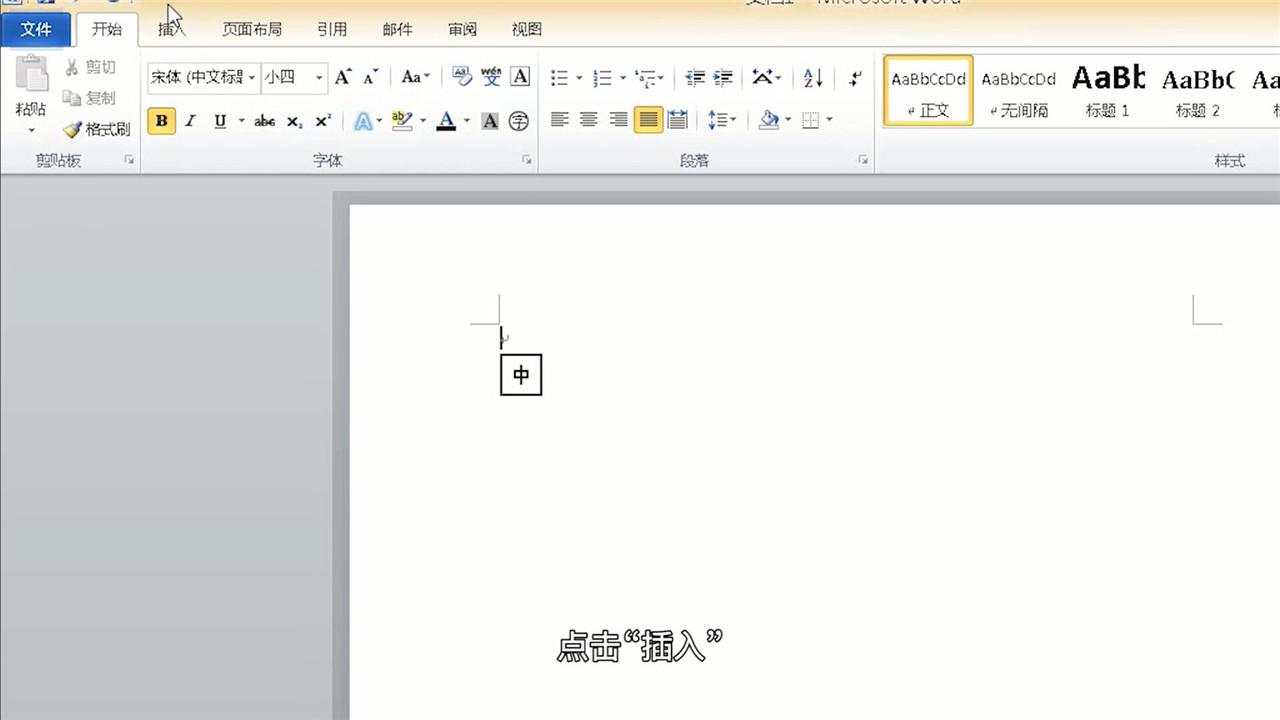This screenshot has width=1280, height=720.
Task: Click the Borders grid icon
Action: tap(811, 120)
